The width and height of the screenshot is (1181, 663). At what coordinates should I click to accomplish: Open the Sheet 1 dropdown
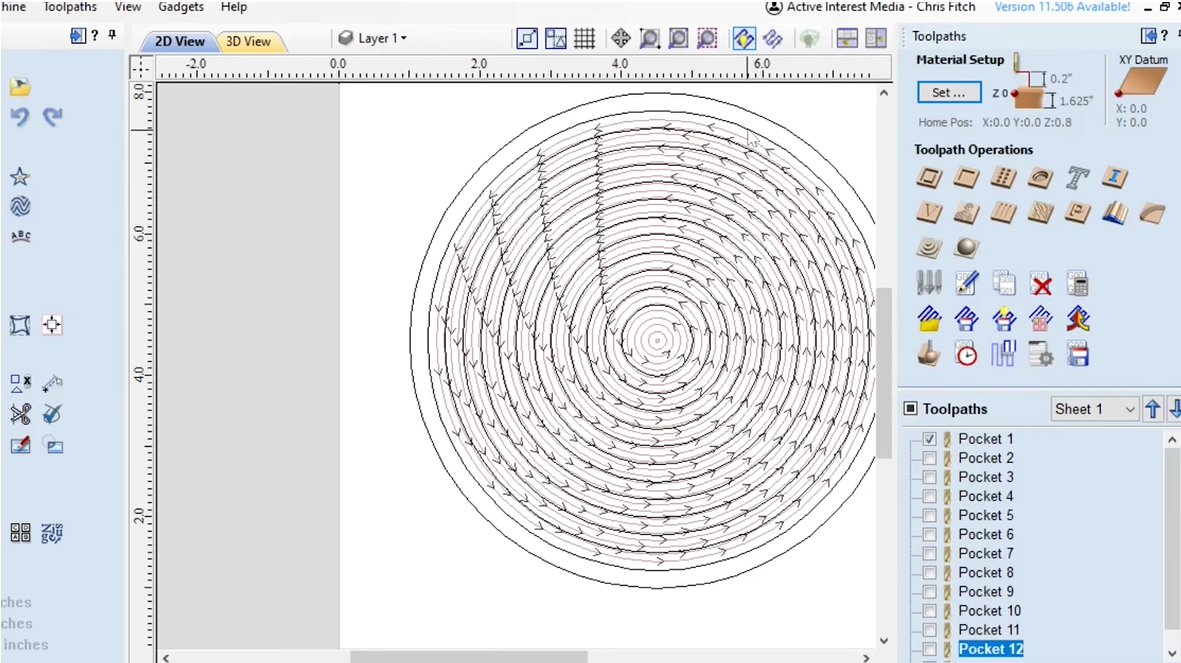pos(1095,409)
